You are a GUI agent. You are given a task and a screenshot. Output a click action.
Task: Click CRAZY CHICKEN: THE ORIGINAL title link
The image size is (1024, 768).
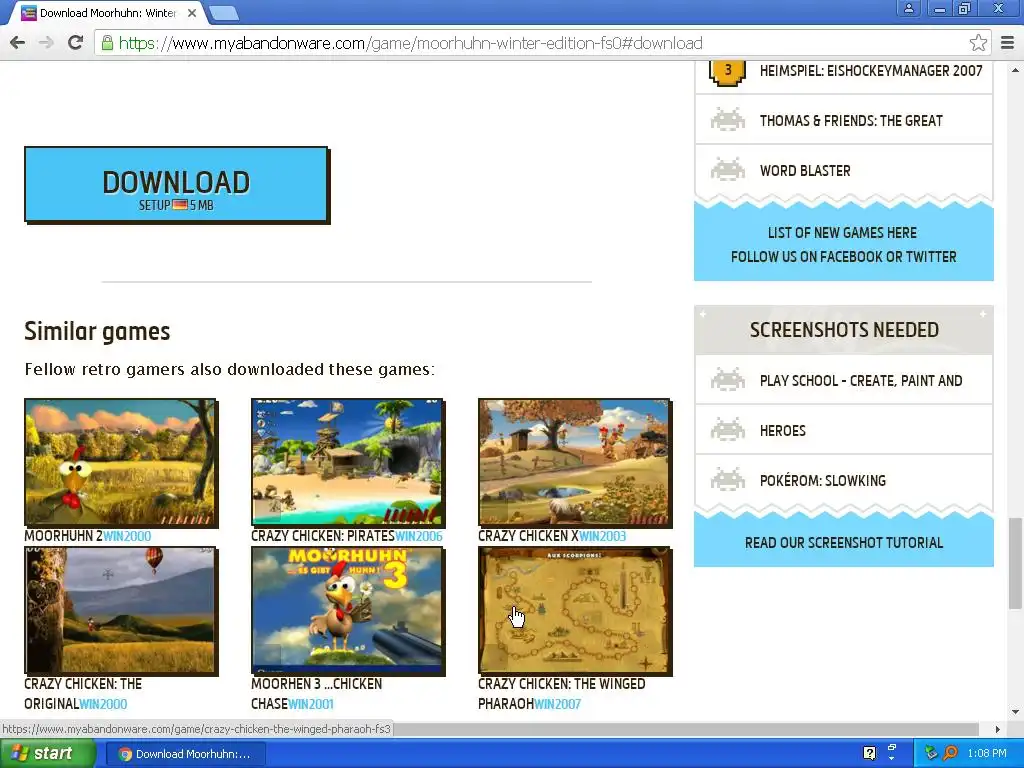point(83,694)
